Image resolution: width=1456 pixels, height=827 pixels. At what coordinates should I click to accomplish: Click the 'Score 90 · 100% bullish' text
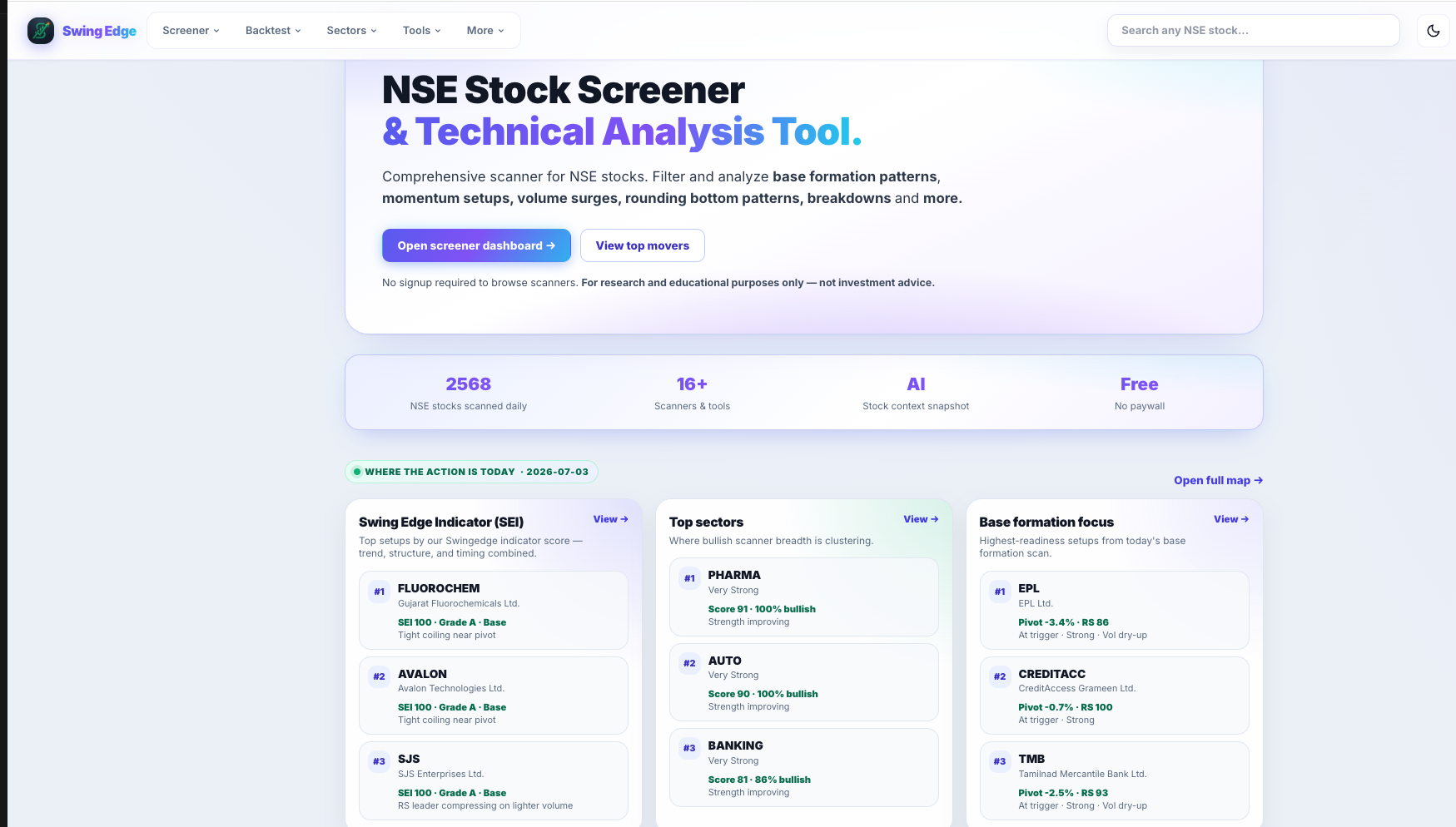click(763, 694)
